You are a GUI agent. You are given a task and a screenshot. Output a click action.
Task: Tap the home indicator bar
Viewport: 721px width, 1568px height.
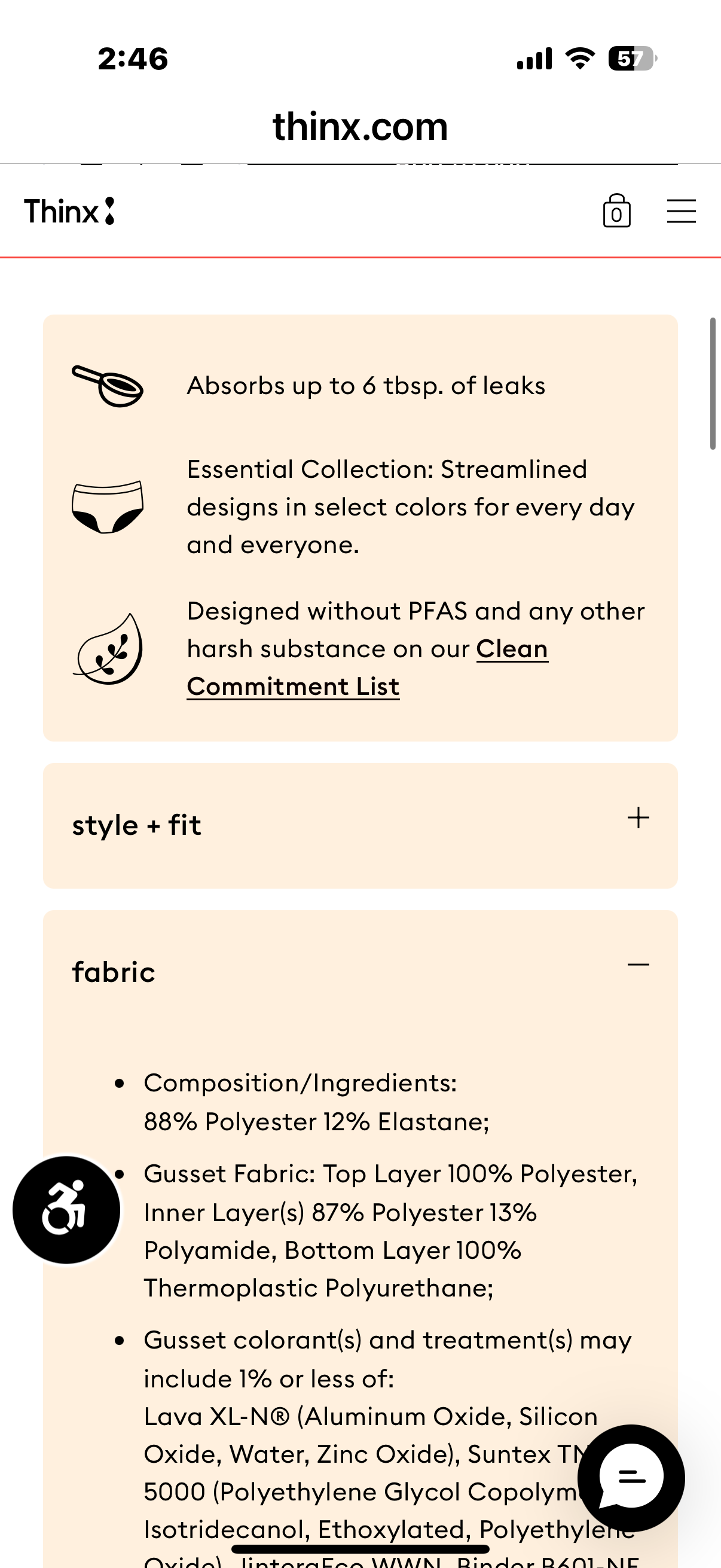360,1549
